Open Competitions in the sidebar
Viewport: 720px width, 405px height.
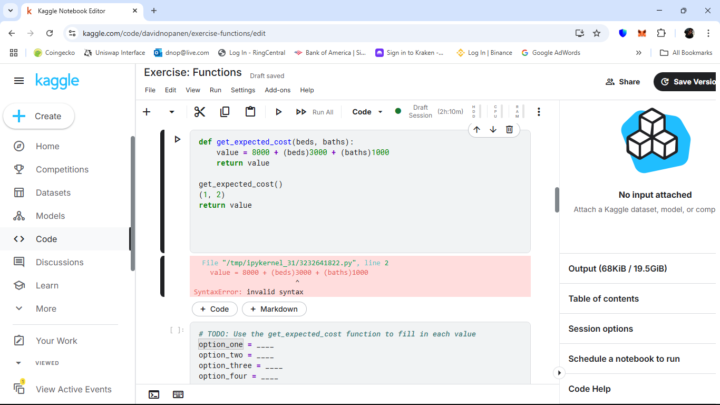pyautogui.click(x=62, y=169)
